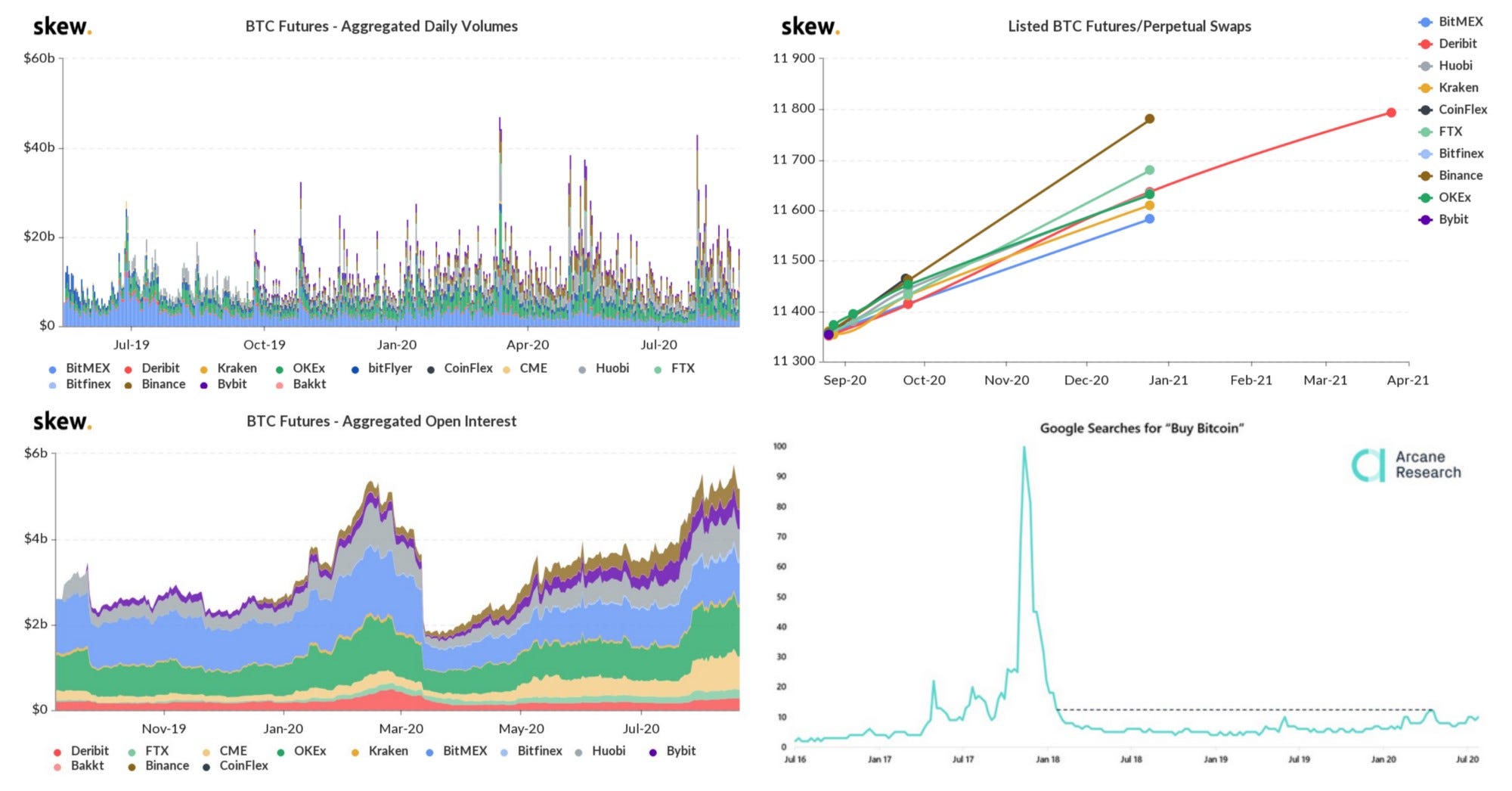Hide Bakkt series in Daily Volumes legend
The width and height of the screenshot is (1512, 791).
point(301,384)
